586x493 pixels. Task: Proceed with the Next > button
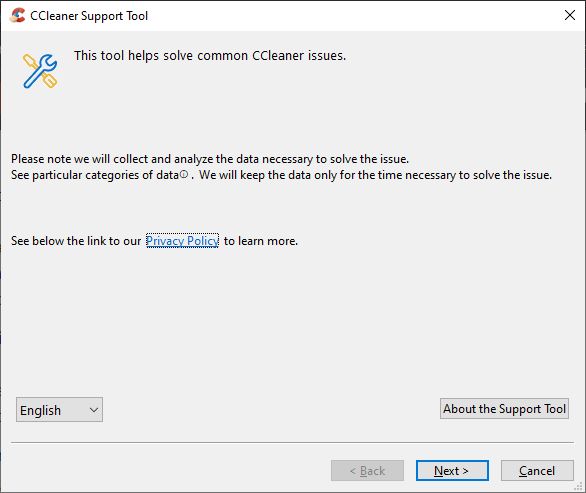[x=452, y=471]
